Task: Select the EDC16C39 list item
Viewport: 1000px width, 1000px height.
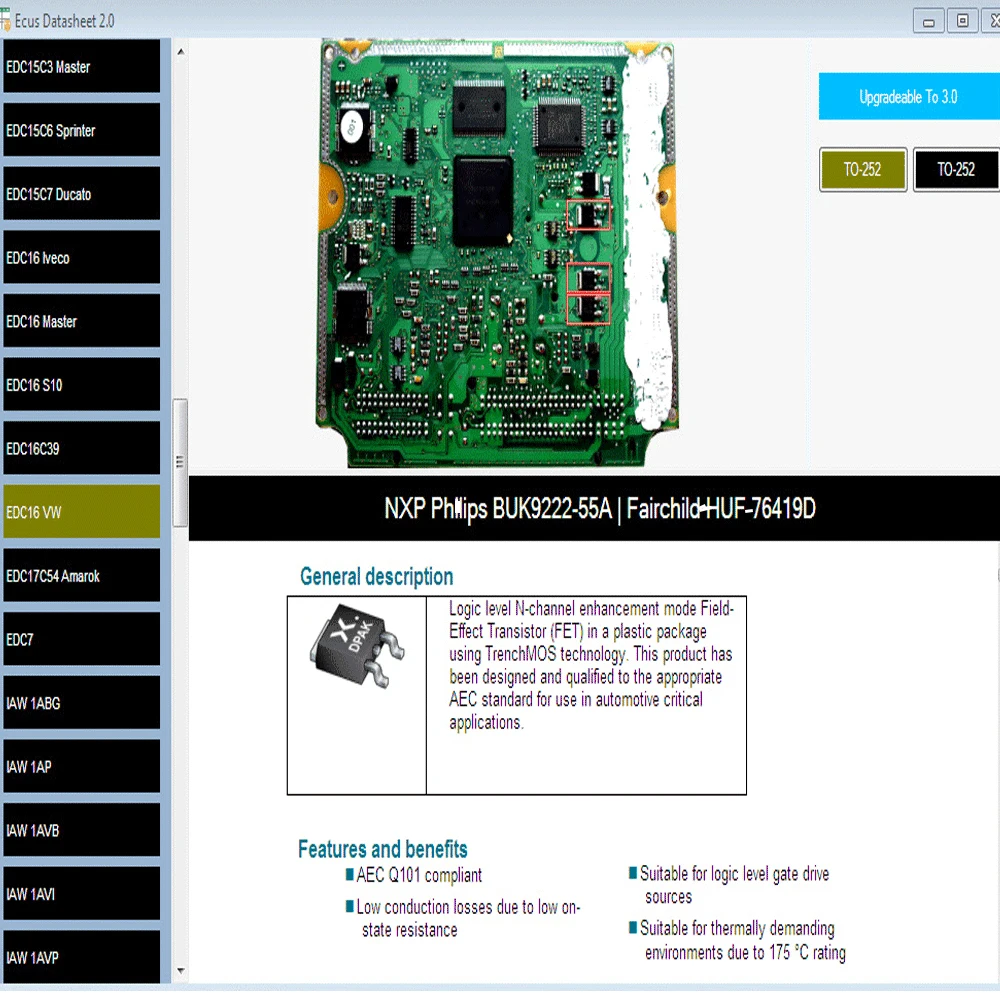Action: point(82,448)
